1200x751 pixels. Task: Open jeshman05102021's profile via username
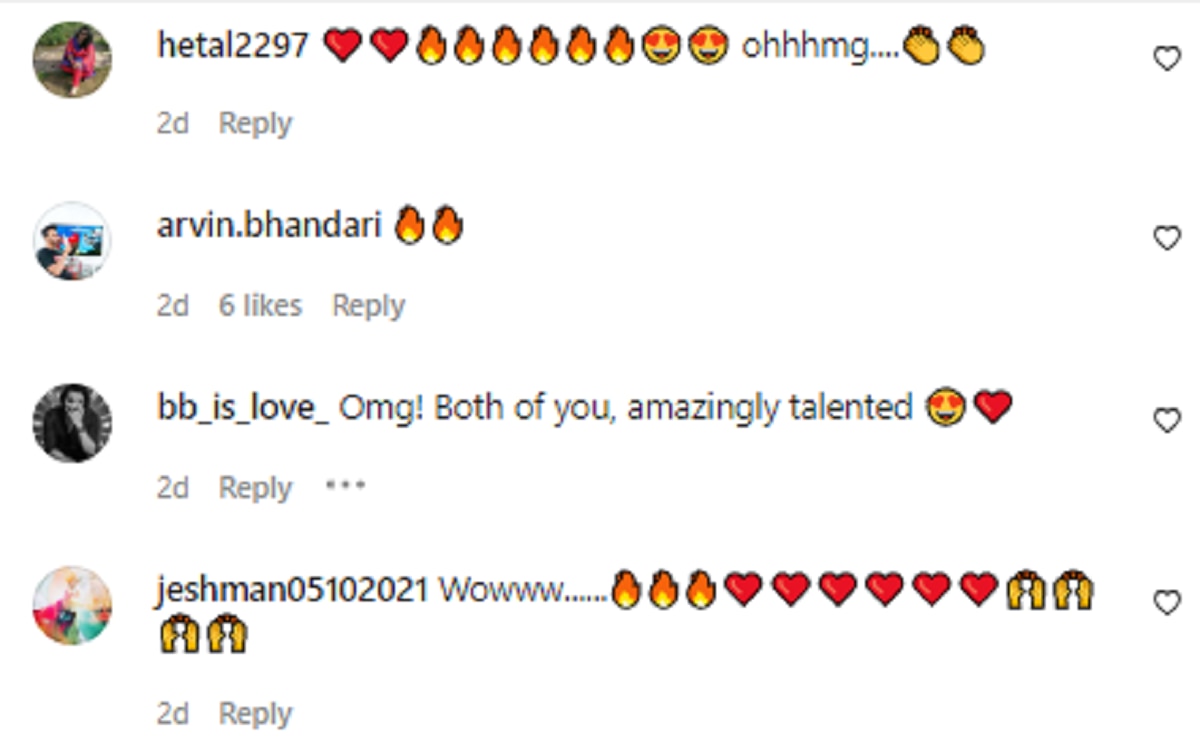click(292, 590)
